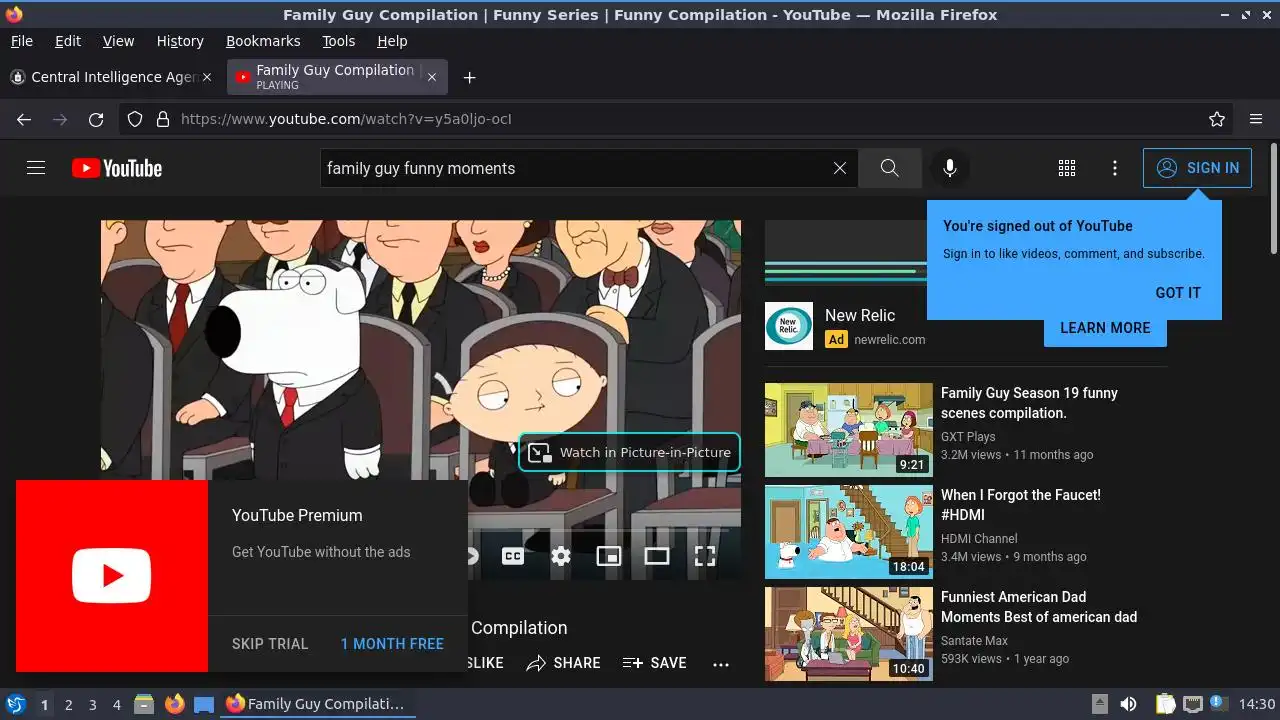This screenshot has width=1280, height=720.
Task: Toggle theater mode view
Action: [657, 556]
